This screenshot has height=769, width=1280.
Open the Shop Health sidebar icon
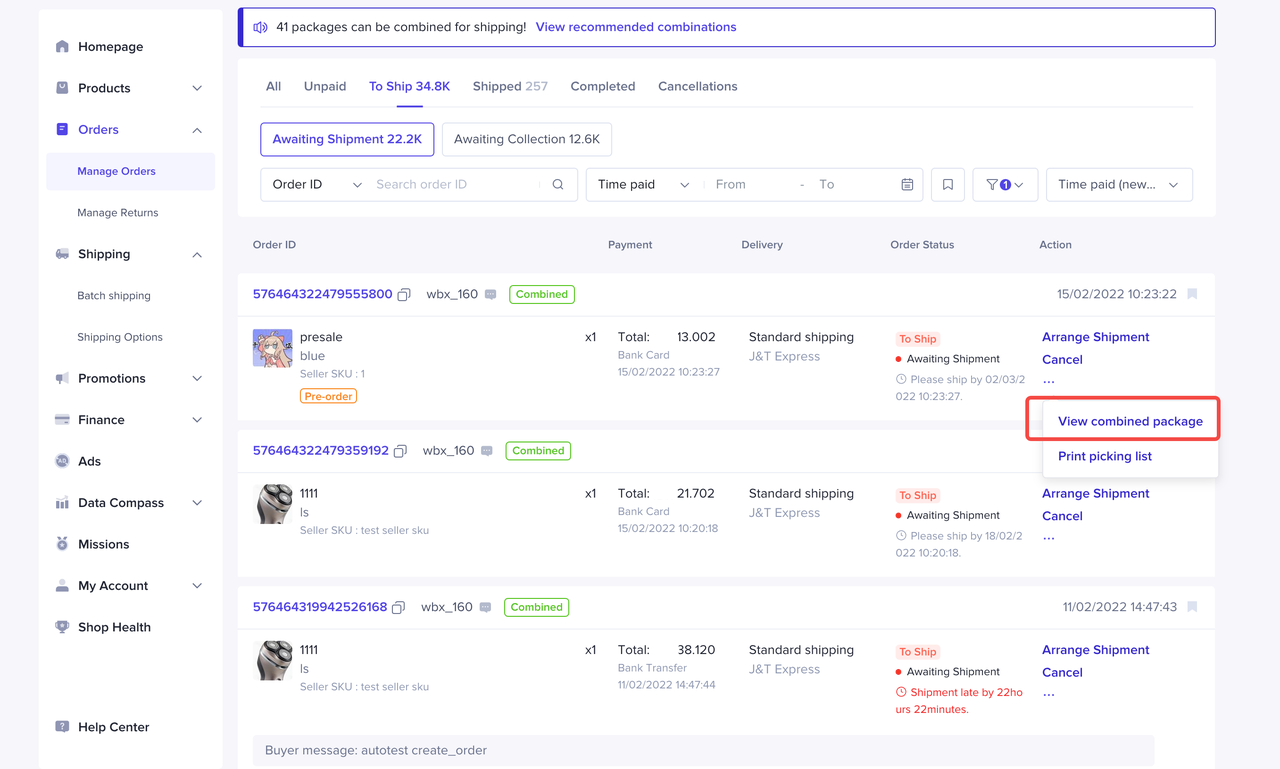[x=62, y=627]
